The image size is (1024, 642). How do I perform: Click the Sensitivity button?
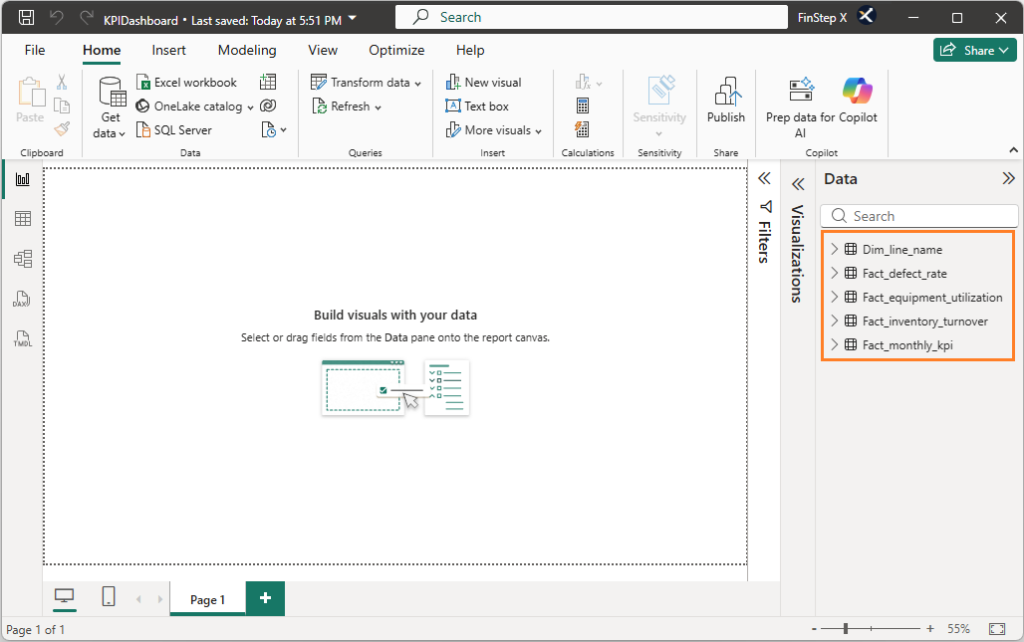[x=660, y=106]
